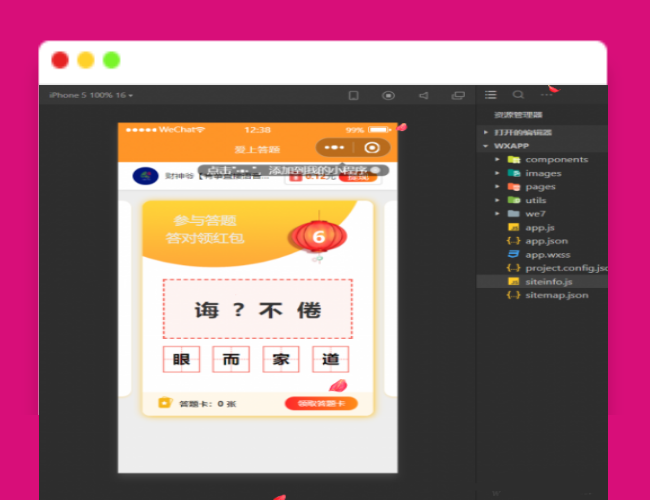
Task: Open project.config.json file
Action: pos(566,268)
